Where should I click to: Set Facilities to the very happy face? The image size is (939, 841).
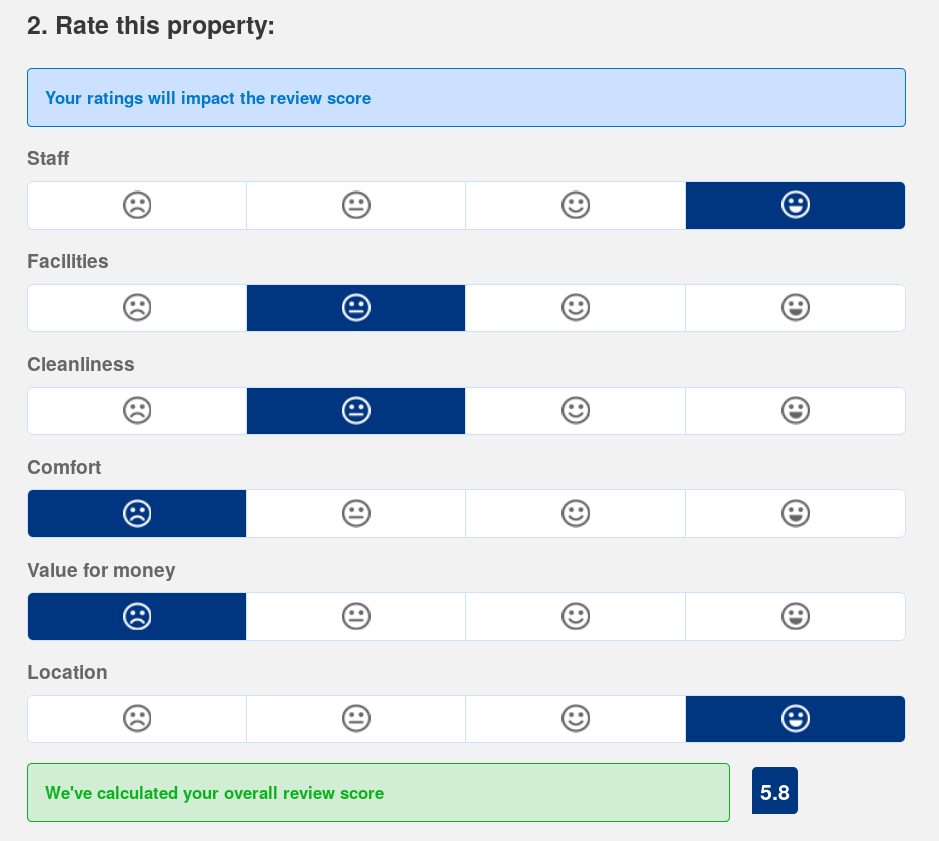coord(795,308)
